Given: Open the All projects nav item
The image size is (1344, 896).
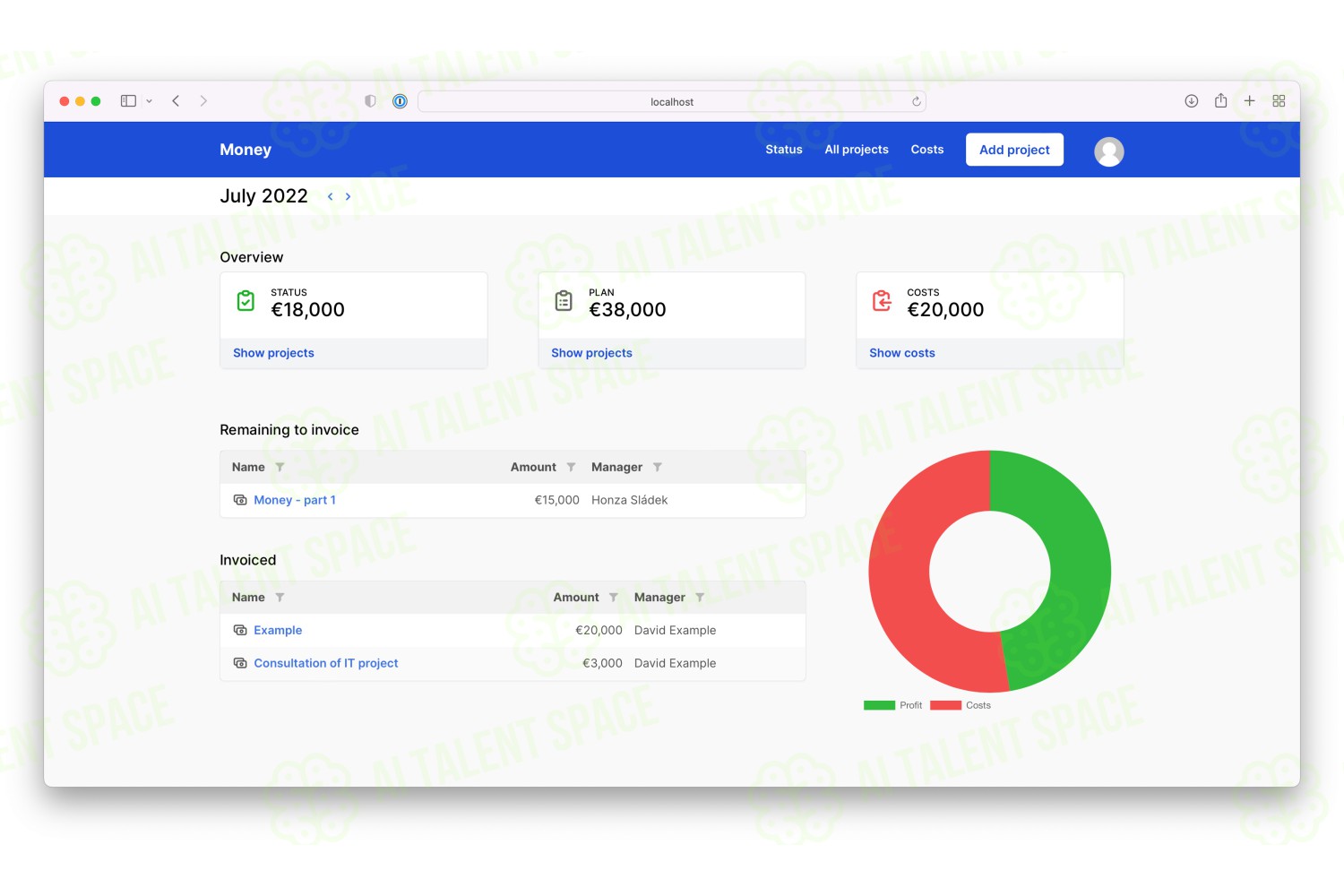Looking at the screenshot, I should 857,150.
